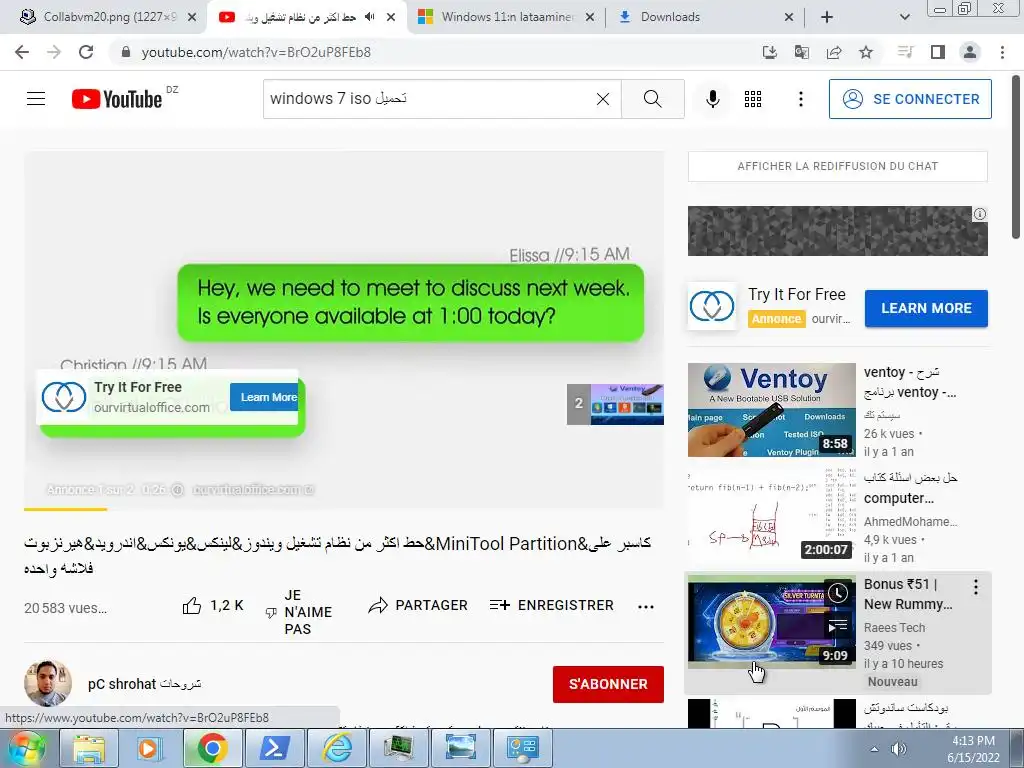Open the Chrome profile avatar
The height and width of the screenshot is (768, 1024).
coord(970,52)
